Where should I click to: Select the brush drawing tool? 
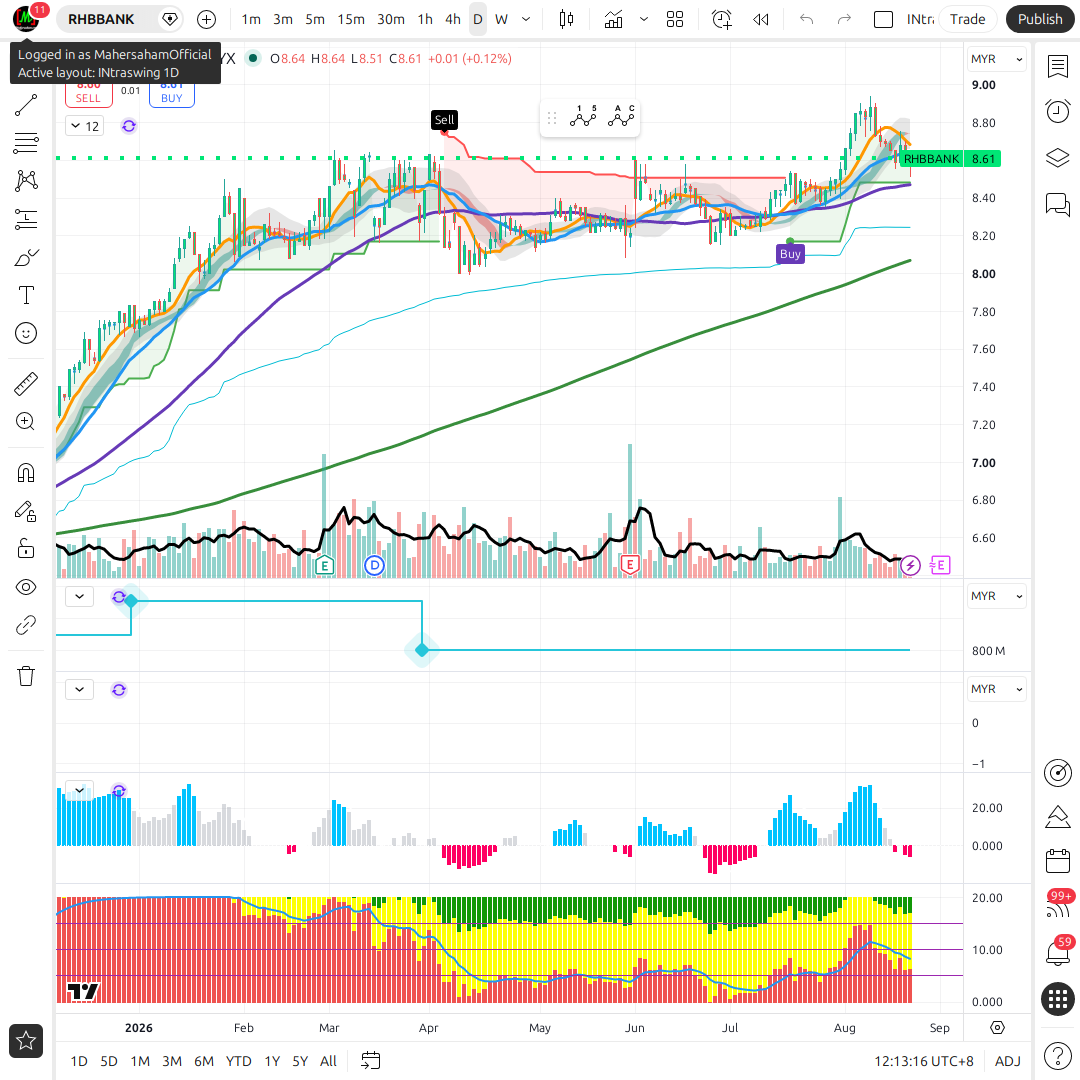26,258
